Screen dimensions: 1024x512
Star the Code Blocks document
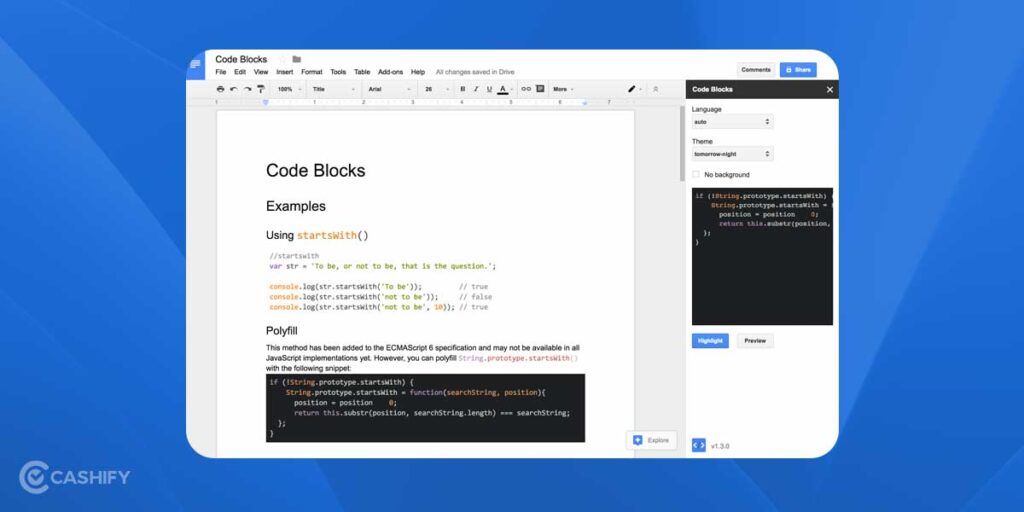(x=282, y=59)
